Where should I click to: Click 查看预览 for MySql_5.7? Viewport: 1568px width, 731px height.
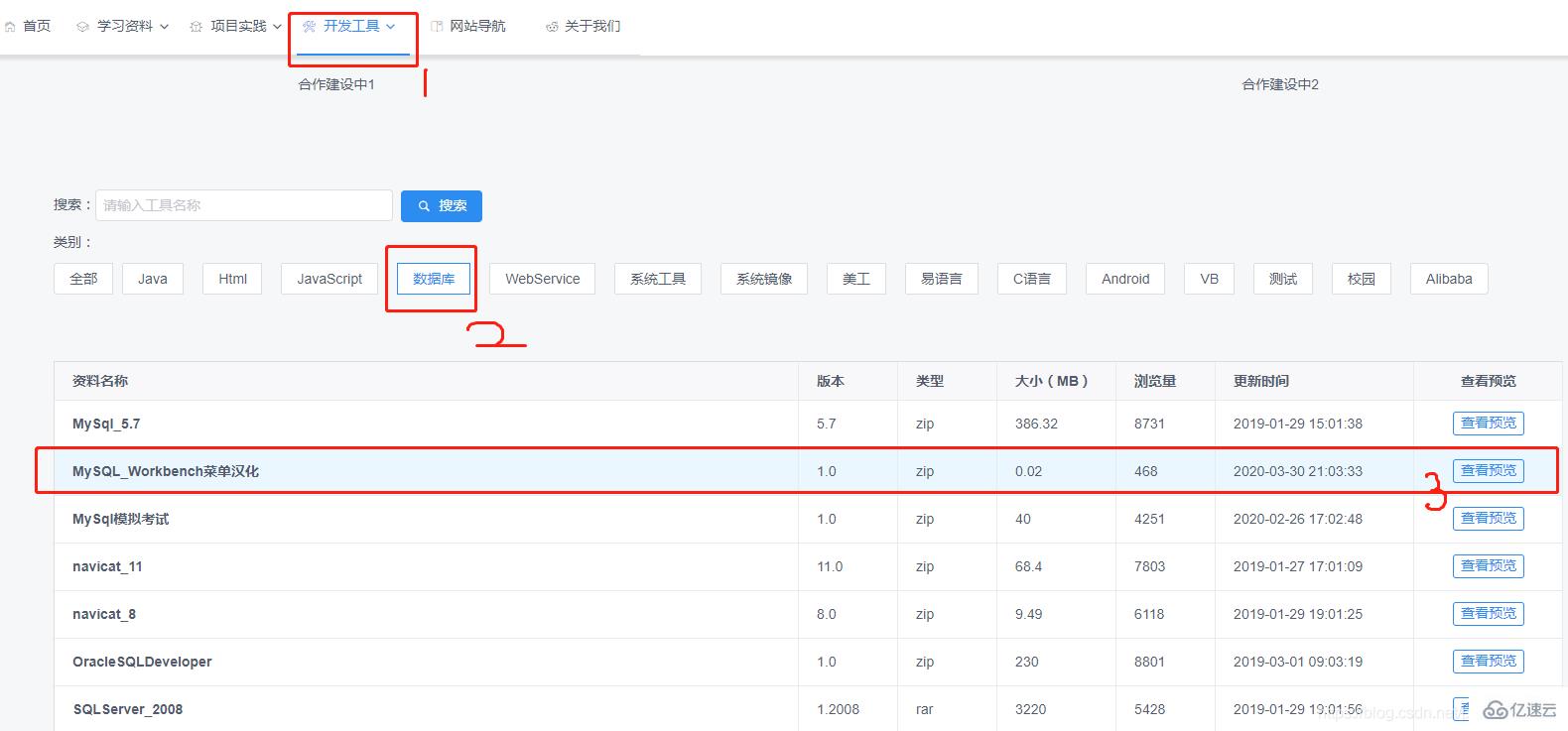[1489, 424]
